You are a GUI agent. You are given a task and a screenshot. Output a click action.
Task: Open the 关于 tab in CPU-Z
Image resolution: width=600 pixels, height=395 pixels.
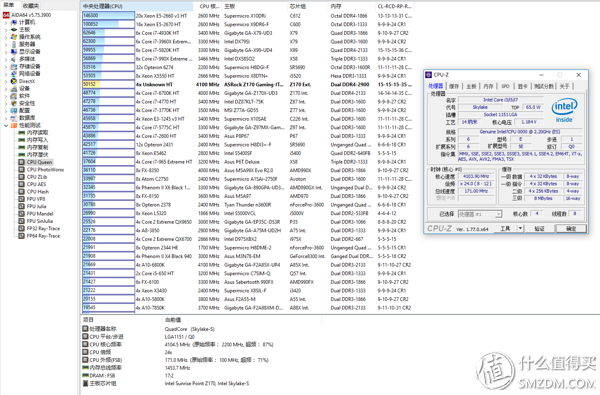click(x=564, y=86)
